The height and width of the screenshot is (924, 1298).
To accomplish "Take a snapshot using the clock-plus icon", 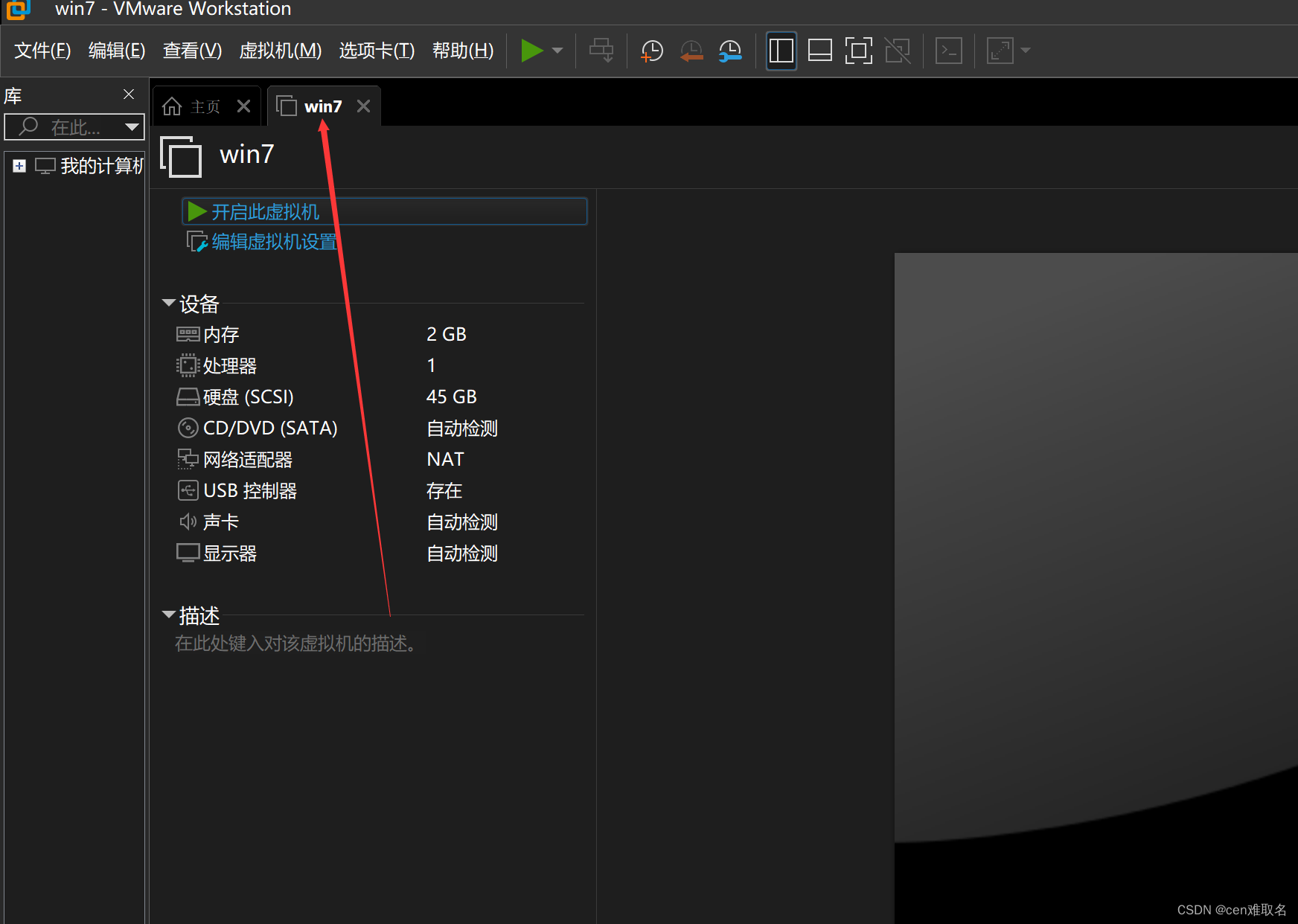I will tap(652, 51).
